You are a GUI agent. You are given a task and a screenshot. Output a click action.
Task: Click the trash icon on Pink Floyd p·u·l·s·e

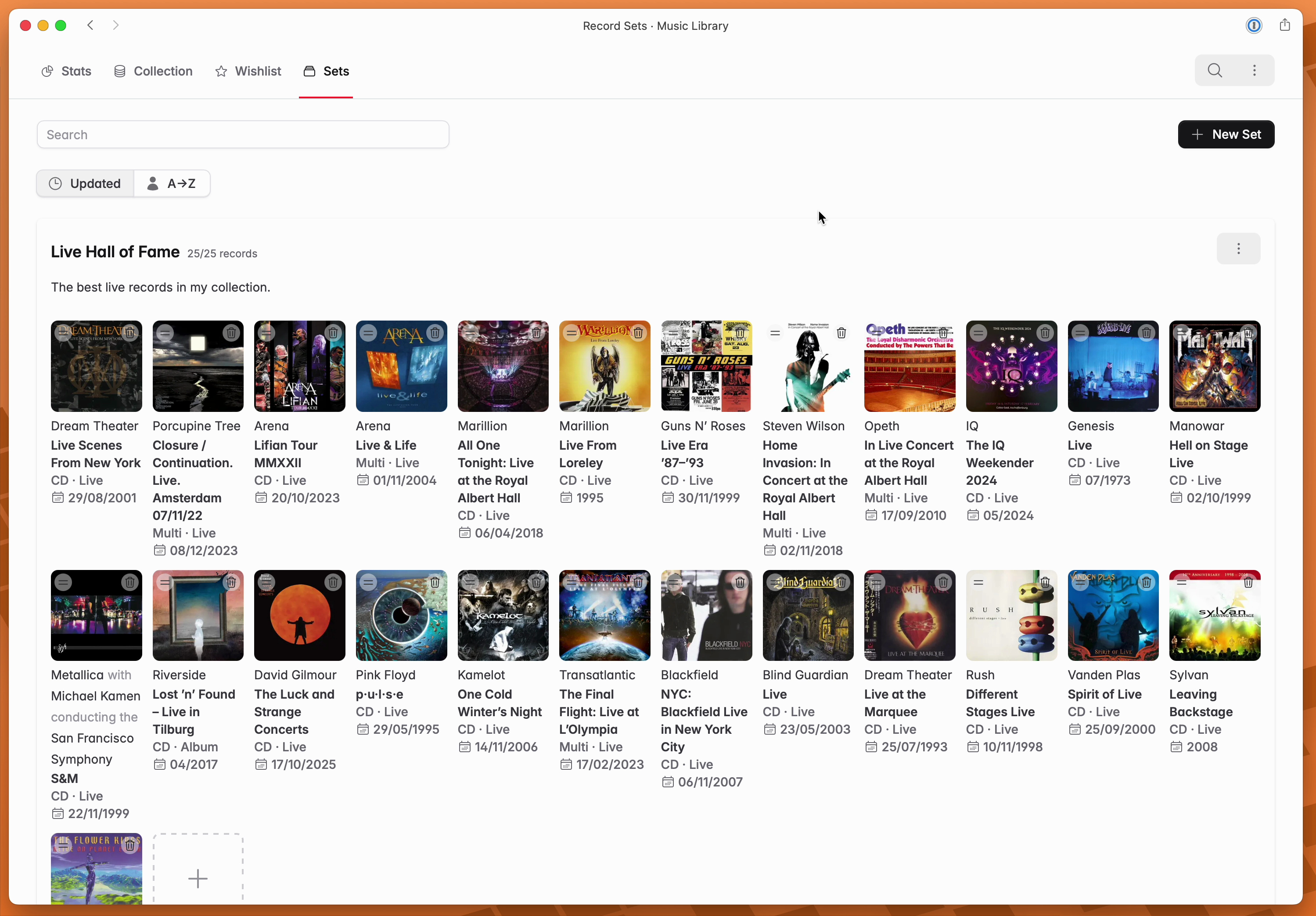tap(435, 582)
